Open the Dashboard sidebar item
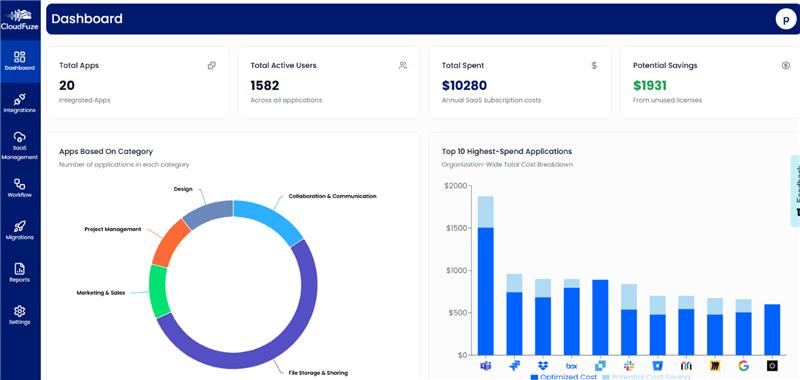The height and width of the screenshot is (380, 800). pyautogui.click(x=20, y=61)
